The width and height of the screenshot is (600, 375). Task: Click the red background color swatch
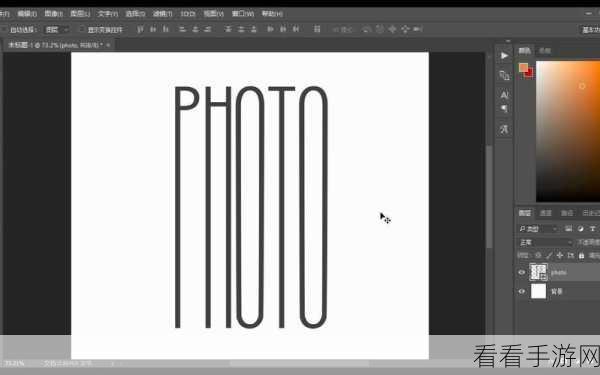[x=530, y=74]
